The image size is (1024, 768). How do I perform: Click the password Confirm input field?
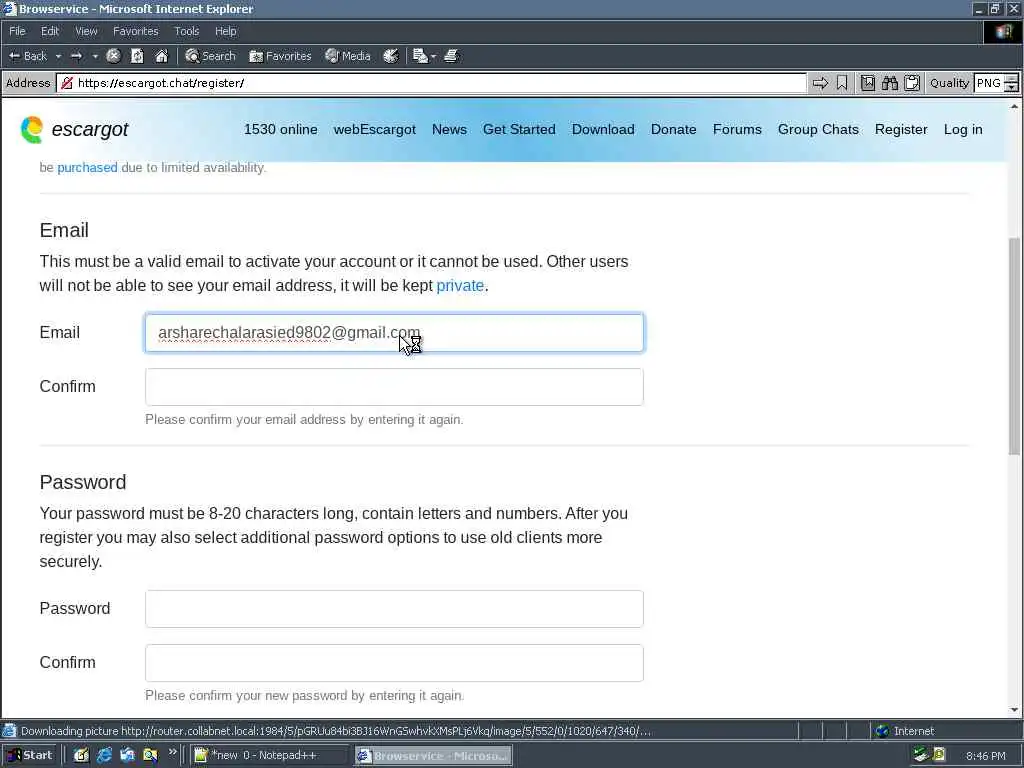[x=394, y=663]
